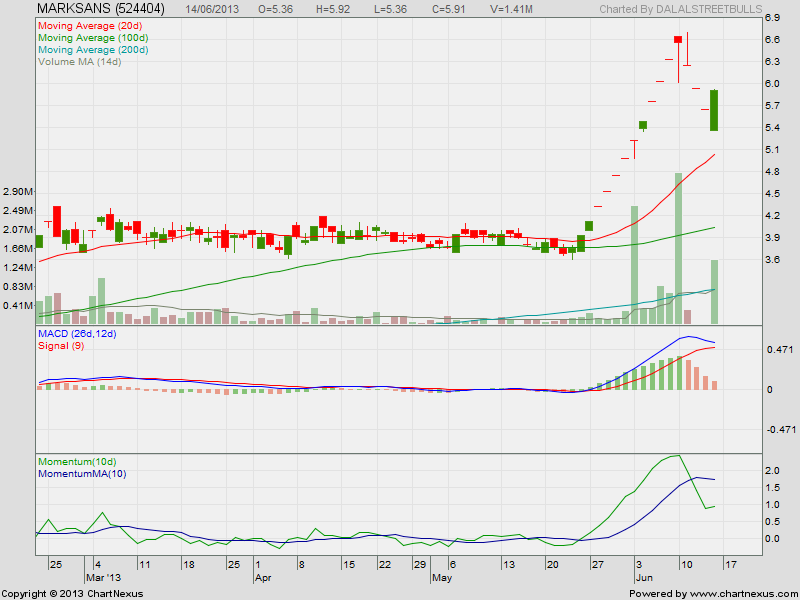Click the 2.0 momentum axis label
The width and height of the screenshot is (800, 600).
click(772, 470)
